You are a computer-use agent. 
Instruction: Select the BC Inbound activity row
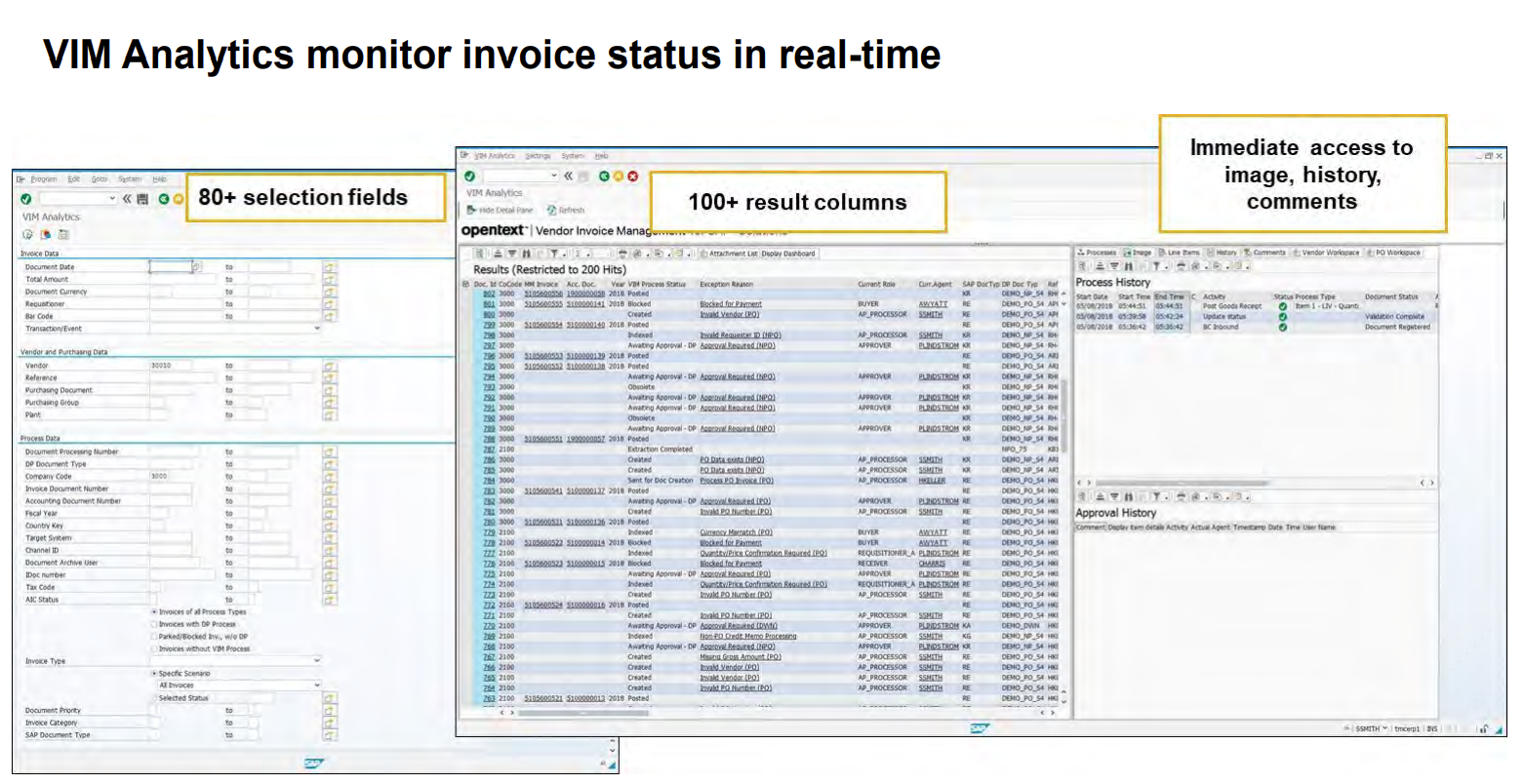tap(1255, 327)
